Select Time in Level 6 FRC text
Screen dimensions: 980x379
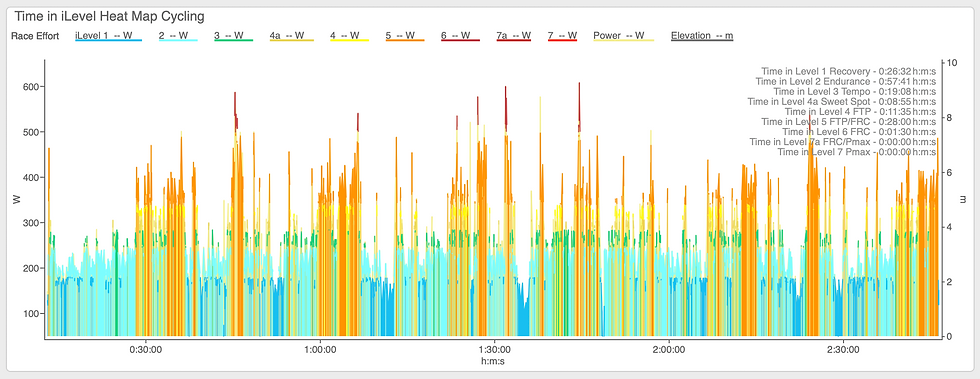859,131
